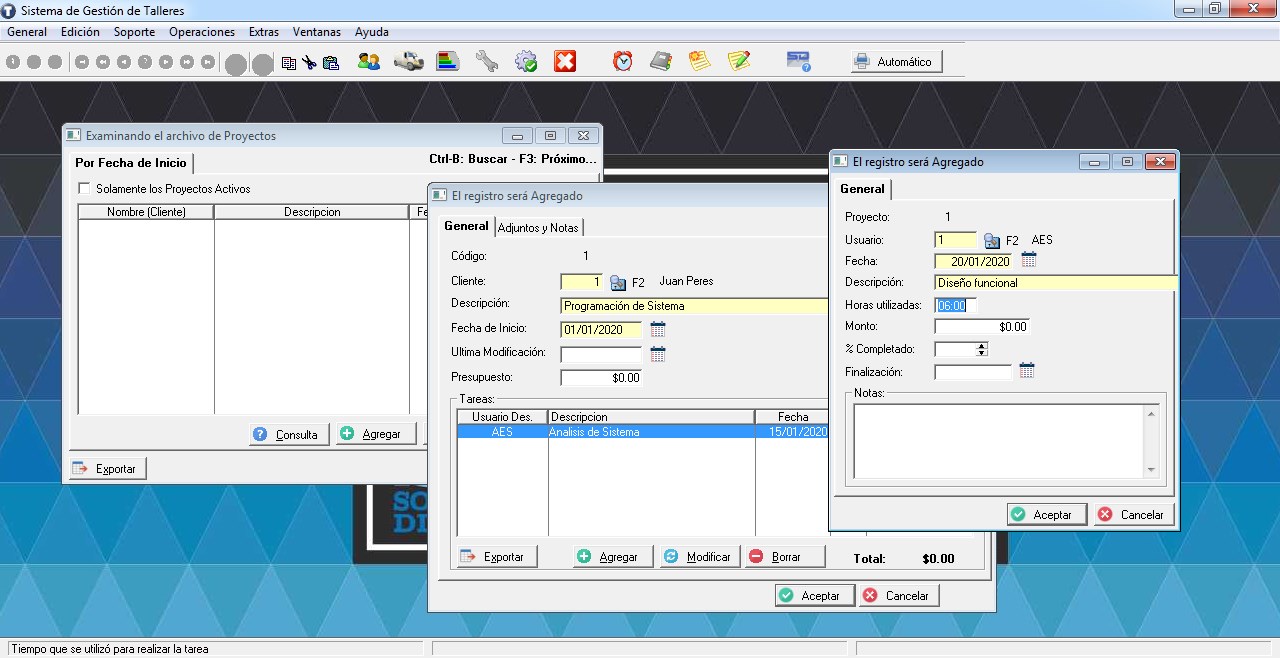
Task: Open calendar picker for Finalización field
Action: tap(1027, 371)
